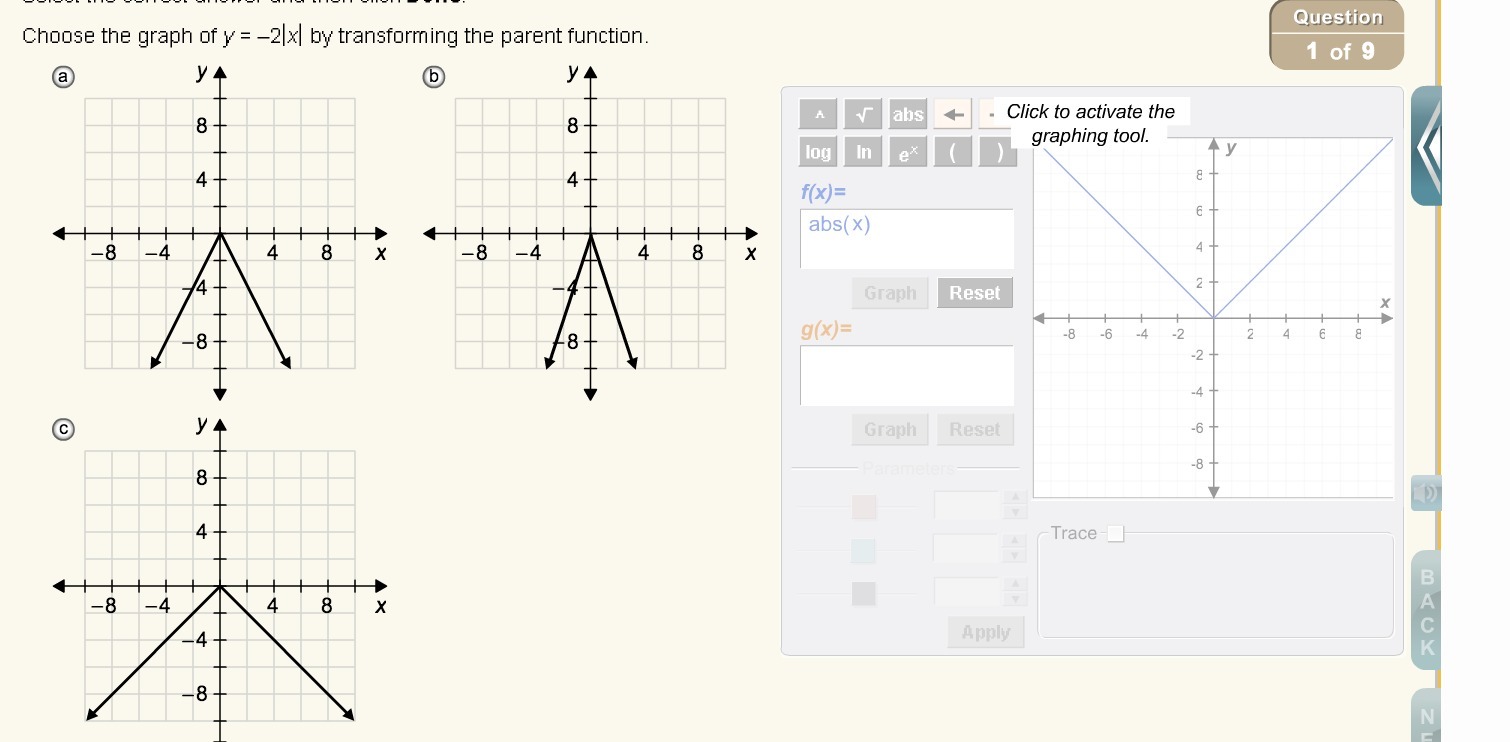Viewport: 1510px width, 742px height.
Task: Click the audio speaker icon
Action: click(x=1426, y=493)
